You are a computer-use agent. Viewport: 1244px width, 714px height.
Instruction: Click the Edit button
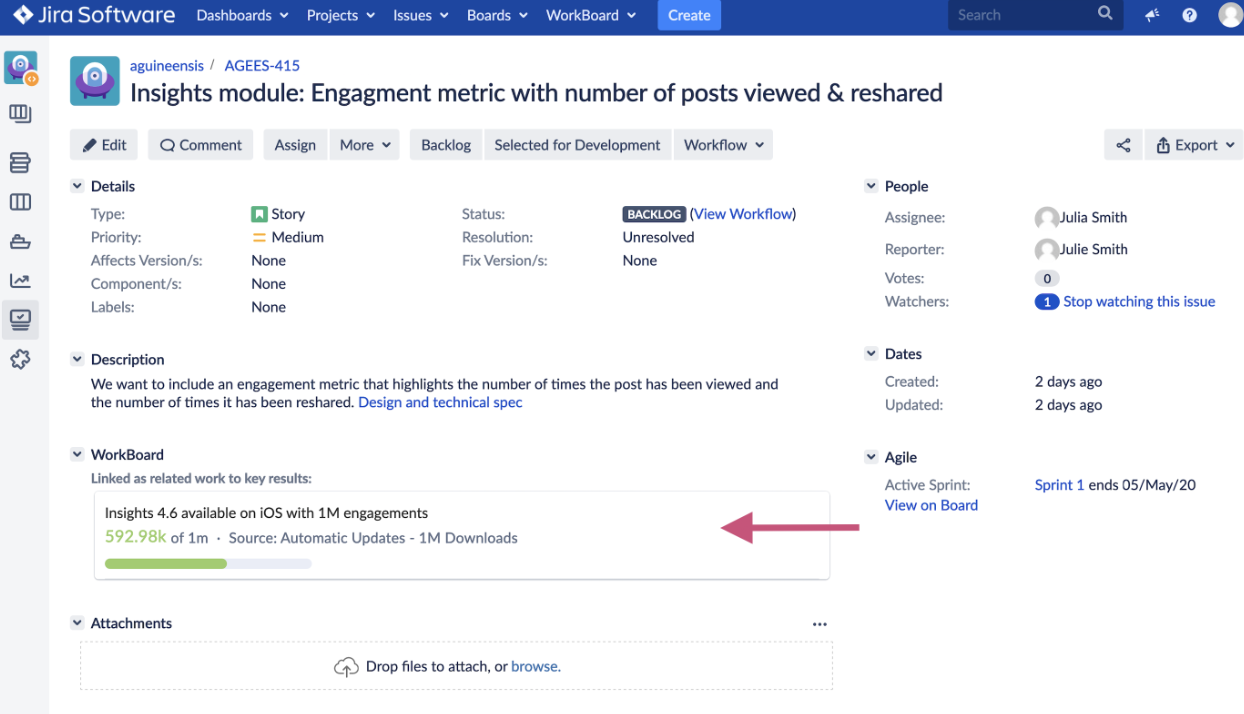tap(104, 145)
